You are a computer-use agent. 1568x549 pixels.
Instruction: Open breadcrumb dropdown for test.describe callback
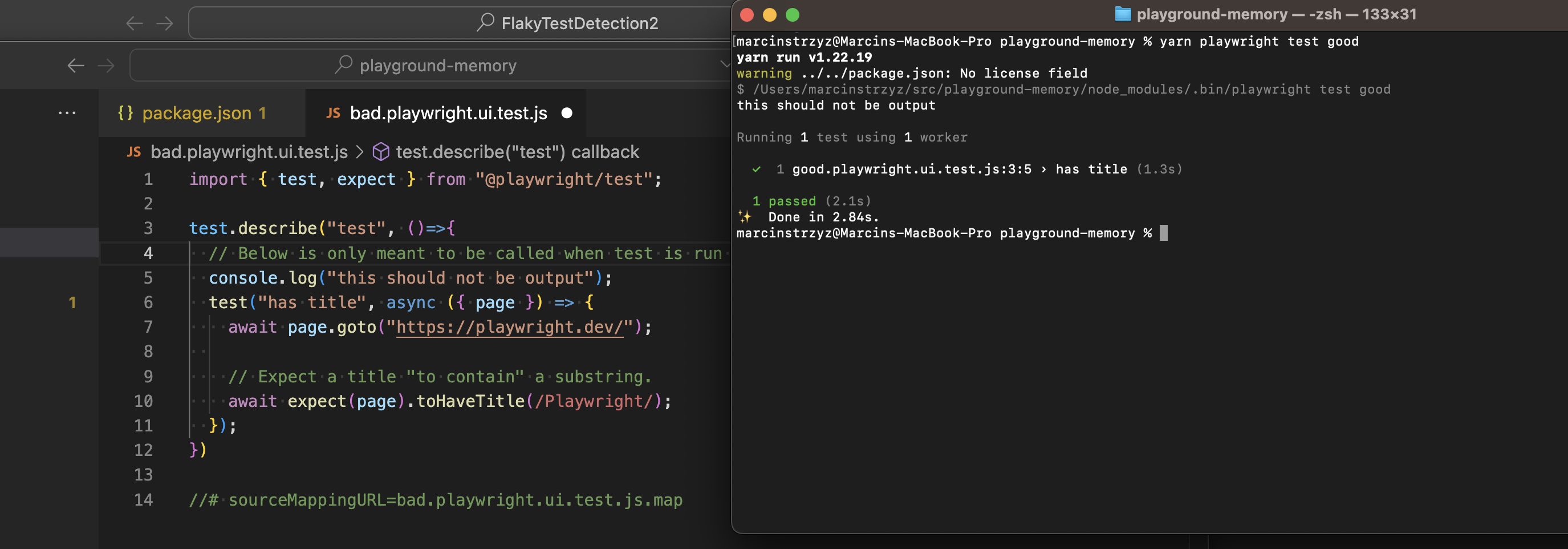tap(517, 152)
